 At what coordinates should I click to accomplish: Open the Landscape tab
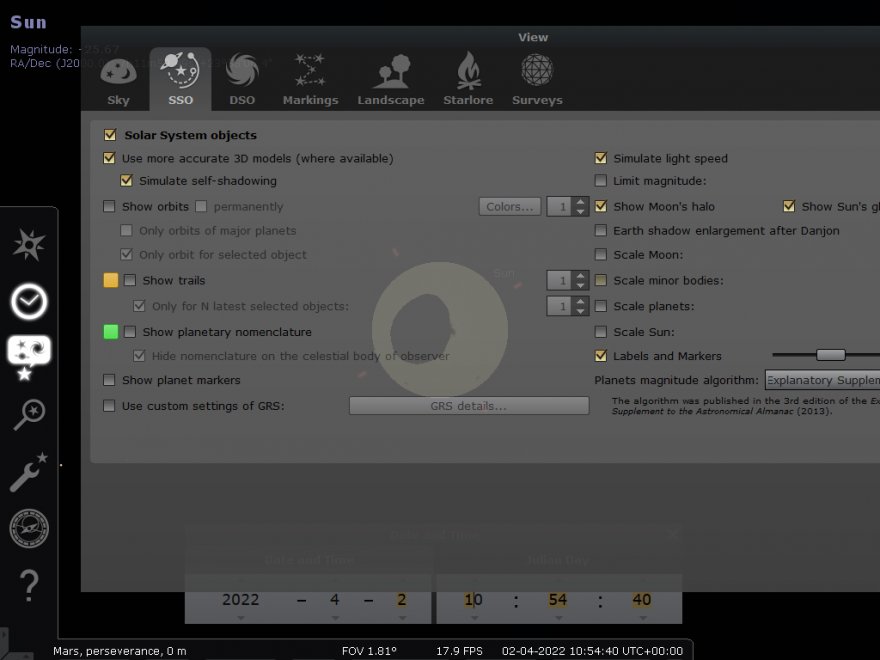(x=391, y=79)
